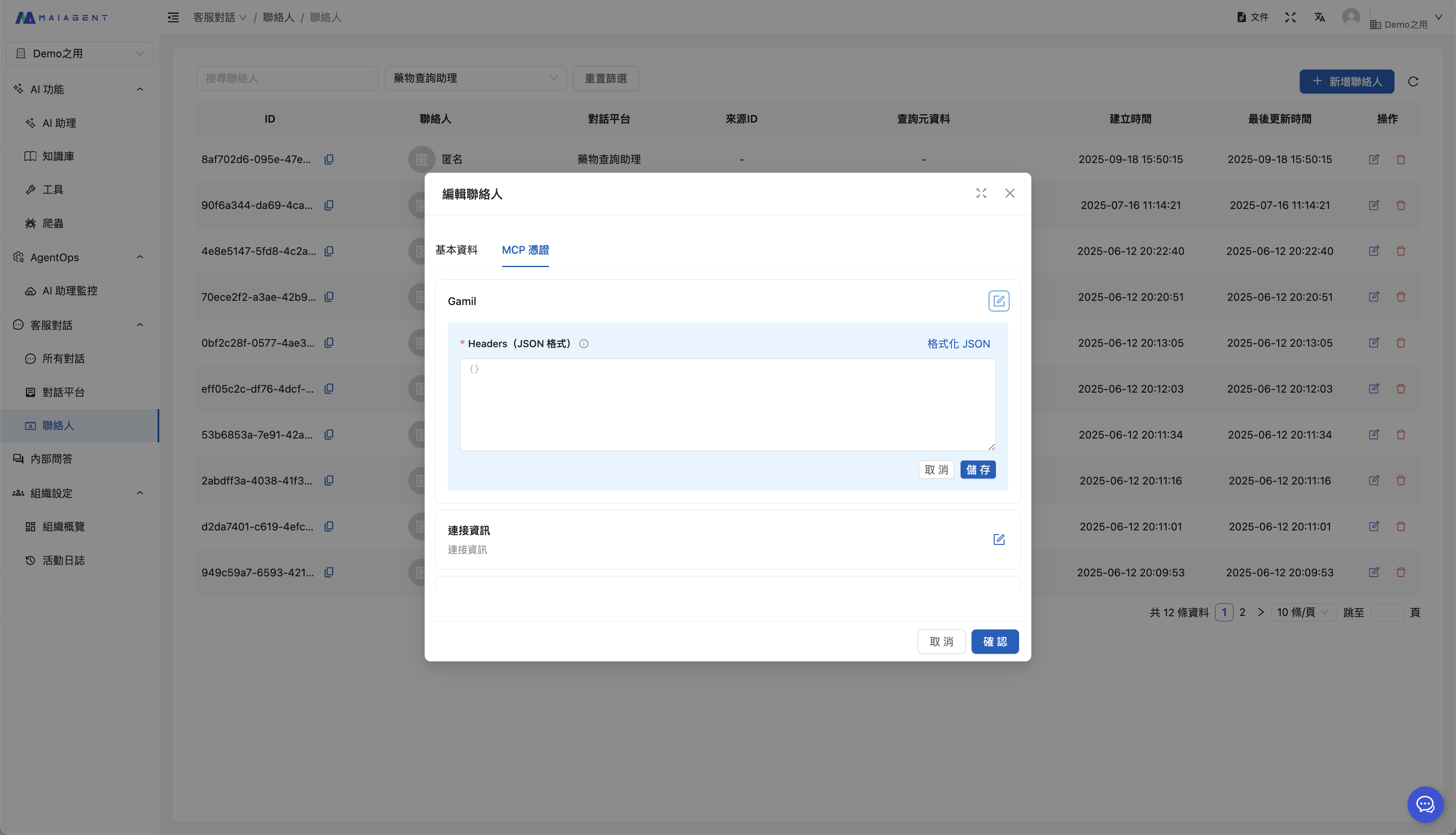Click into the Headers JSON text area
1456x835 pixels.
[727, 405]
